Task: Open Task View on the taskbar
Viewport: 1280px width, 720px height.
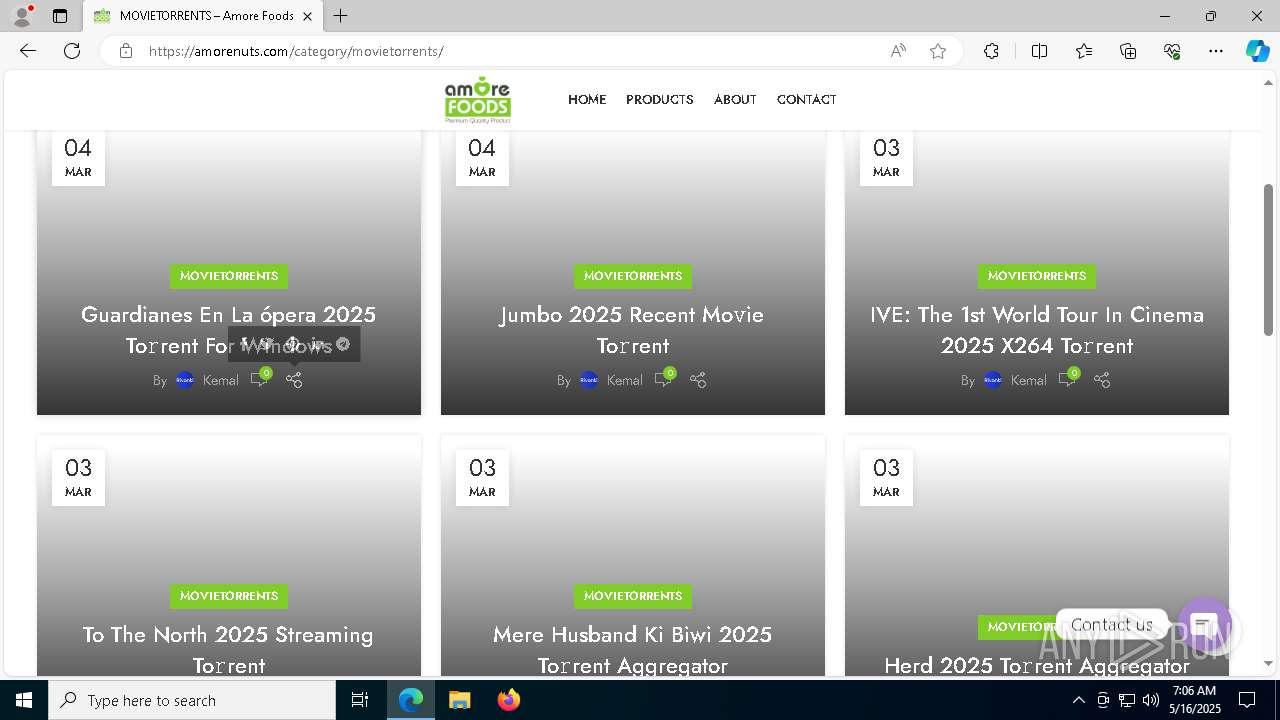Action: [x=360, y=700]
